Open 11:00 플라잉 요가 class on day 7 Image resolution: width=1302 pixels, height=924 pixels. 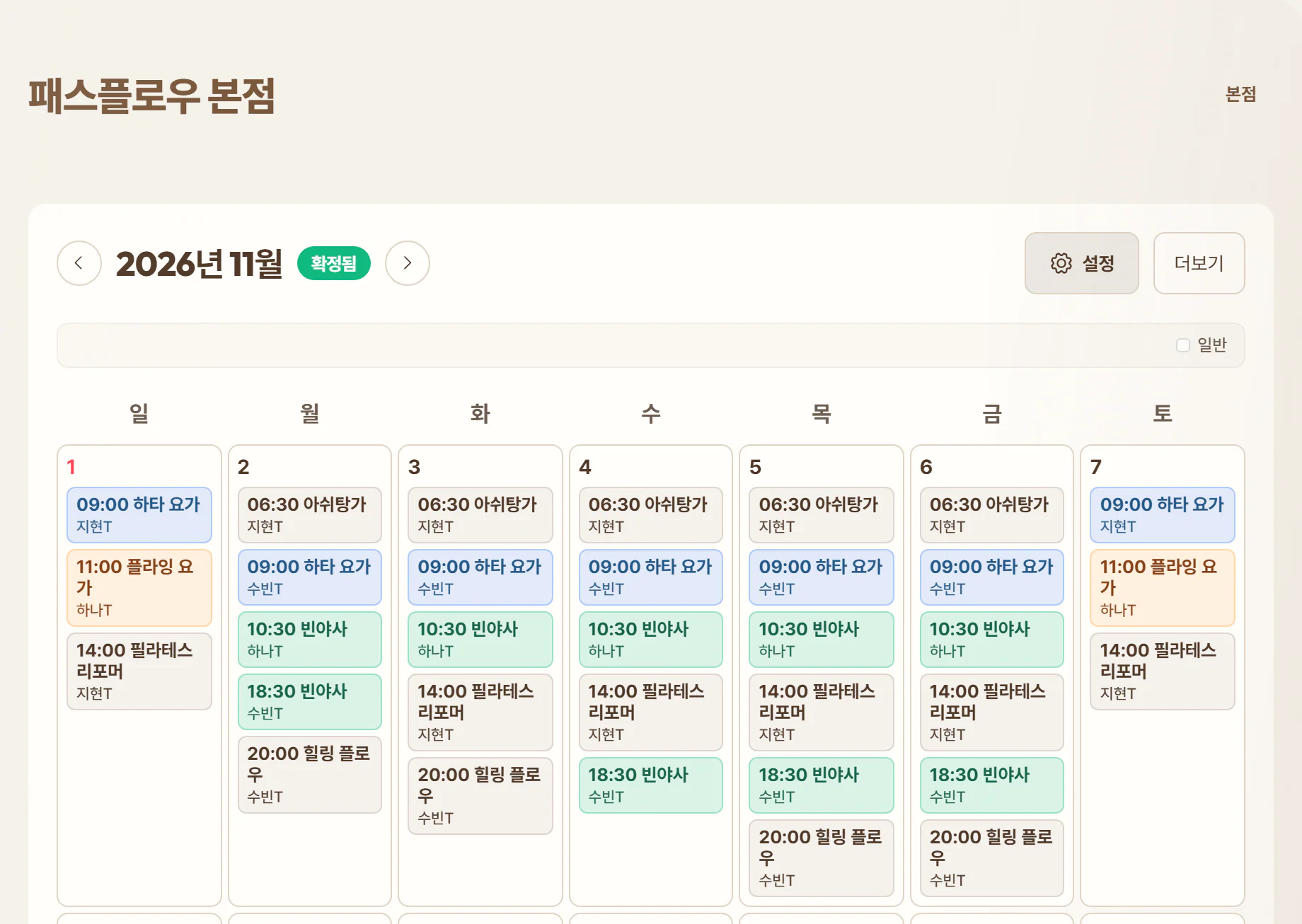1163,588
